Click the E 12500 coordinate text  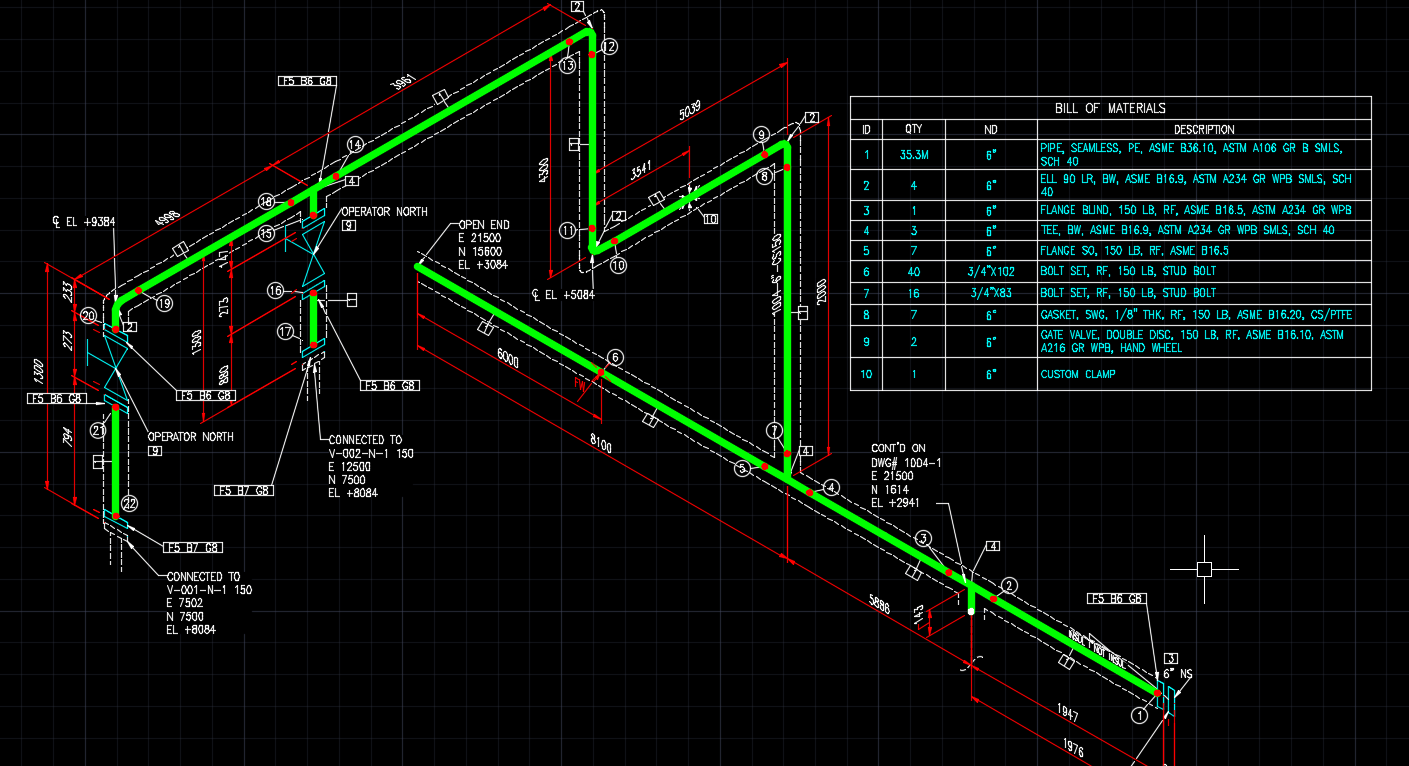tap(350, 466)
